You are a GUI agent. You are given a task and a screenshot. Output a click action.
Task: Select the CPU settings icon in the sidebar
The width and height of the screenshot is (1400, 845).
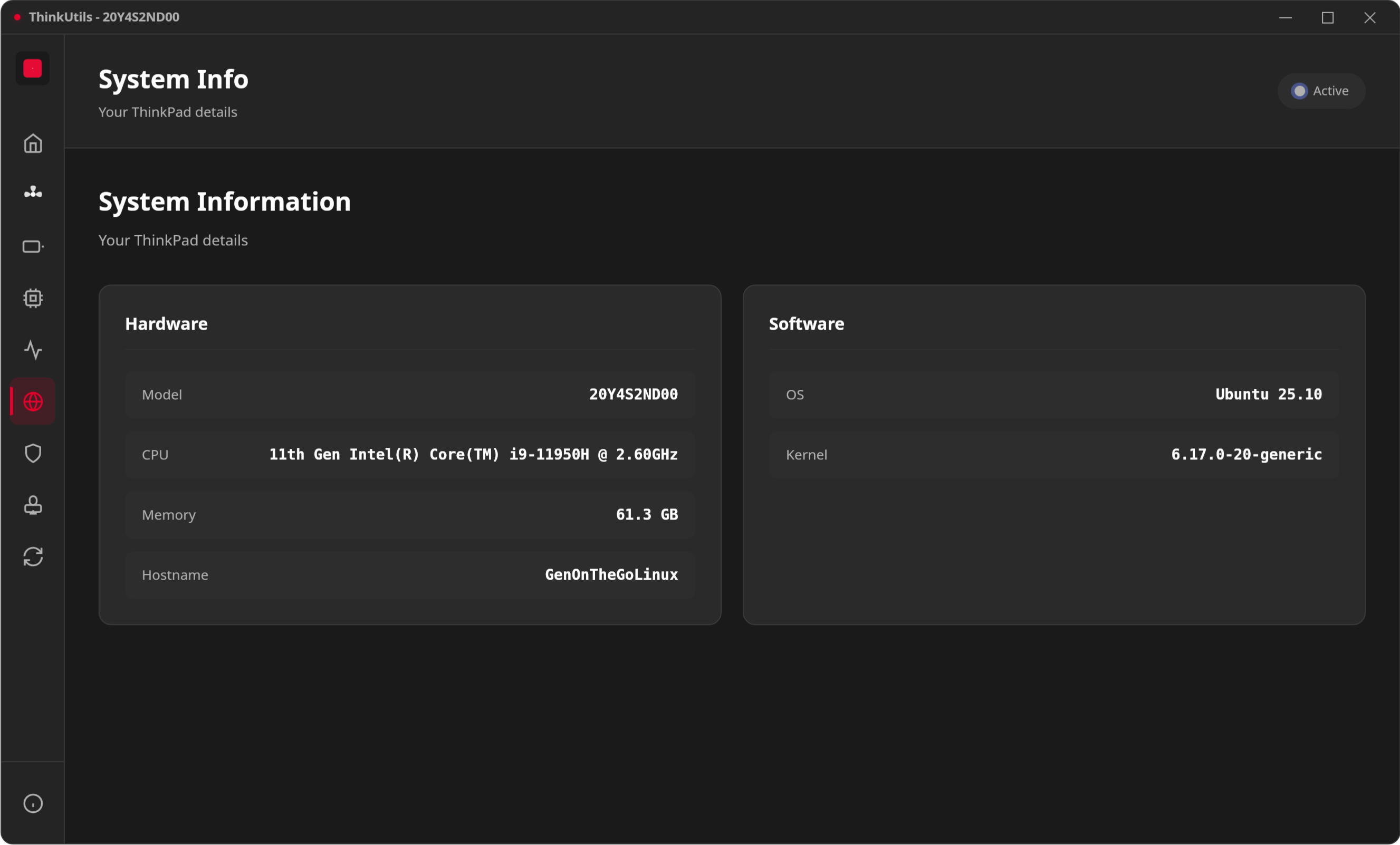tap(32, 298)
